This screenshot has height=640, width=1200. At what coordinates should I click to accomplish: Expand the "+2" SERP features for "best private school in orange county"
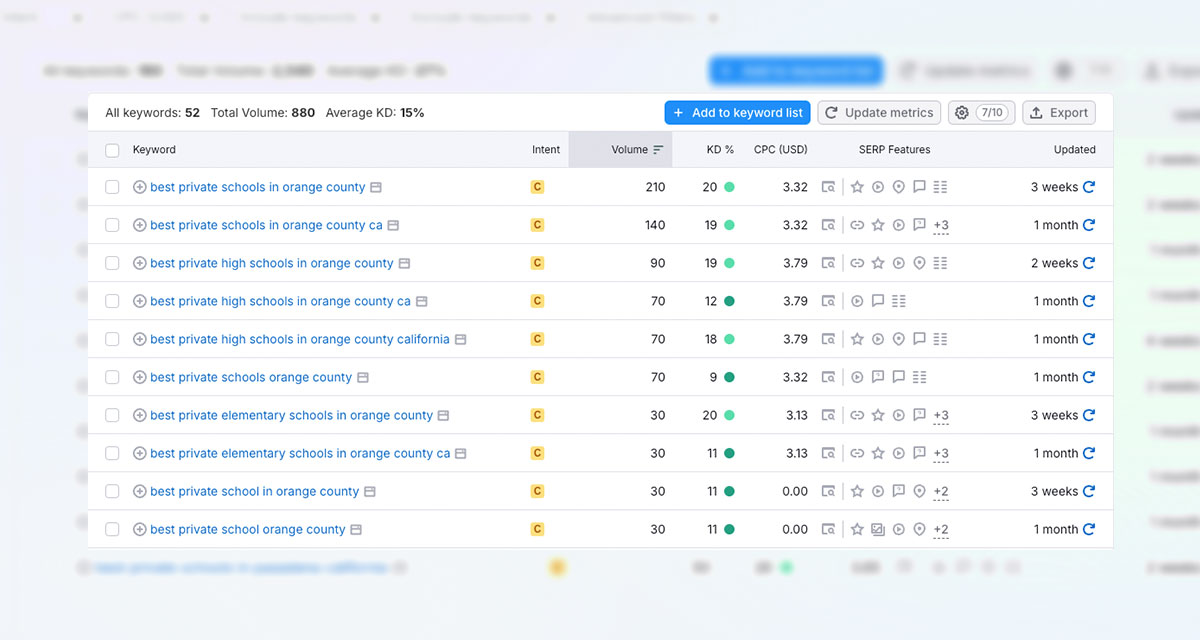point(940,491)
